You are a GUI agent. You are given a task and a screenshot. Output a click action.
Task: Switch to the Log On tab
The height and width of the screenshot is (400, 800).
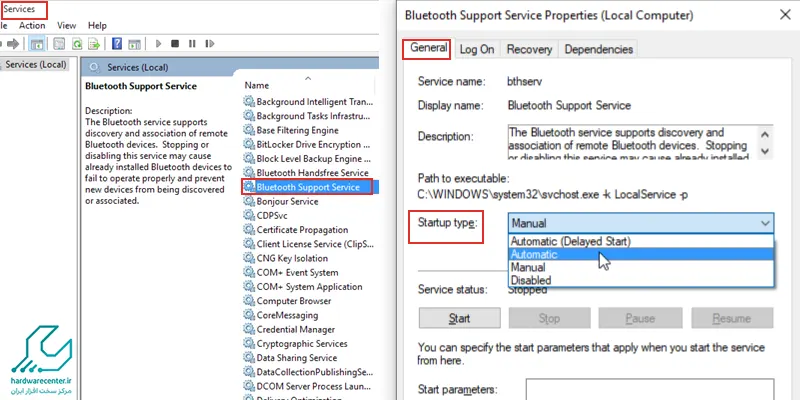click(477, 49)
